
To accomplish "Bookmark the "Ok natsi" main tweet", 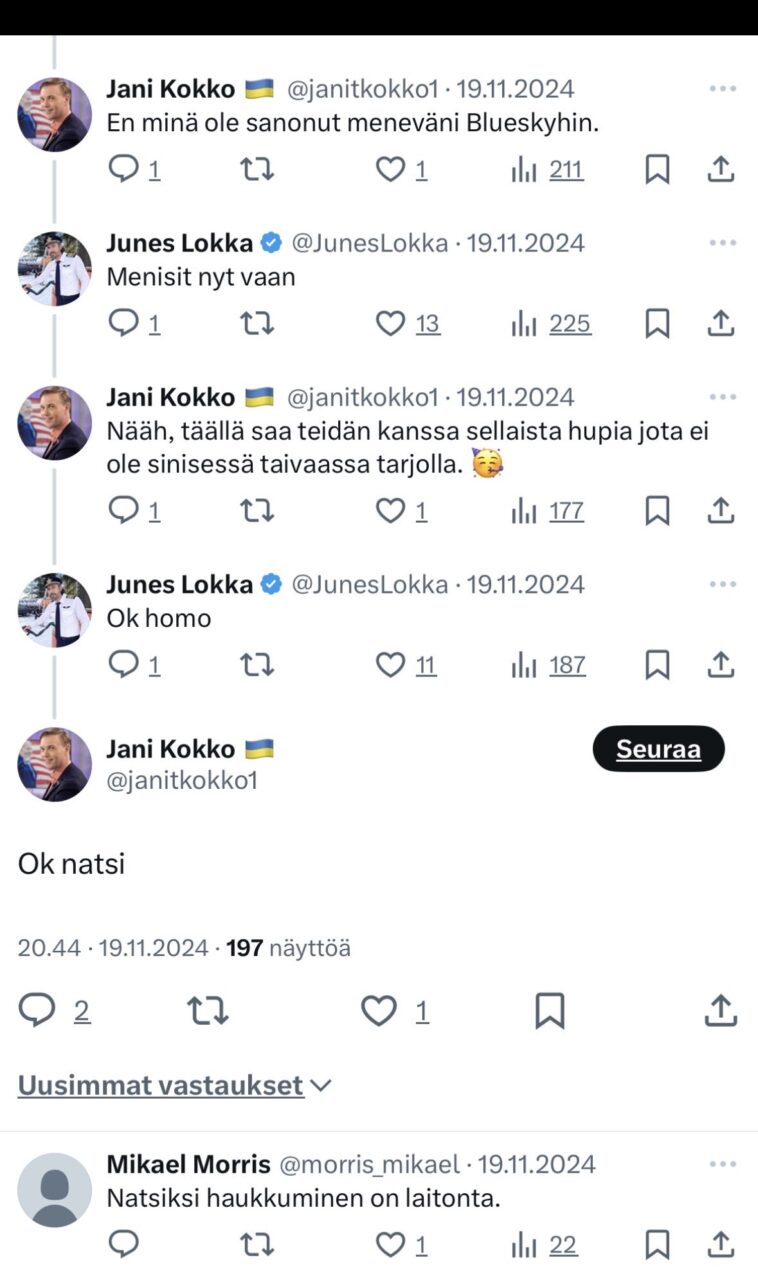I will pos(549,1012).
